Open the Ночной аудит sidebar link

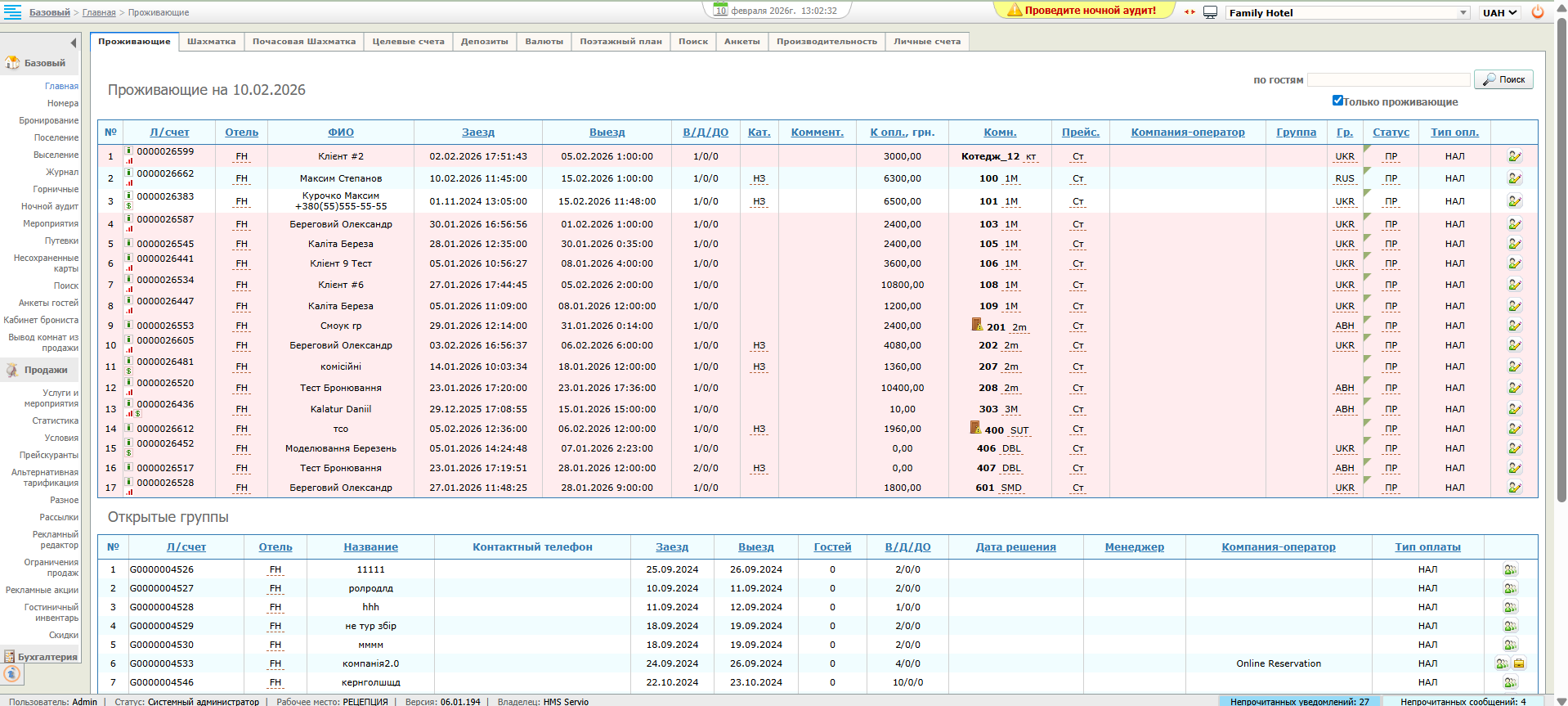pos(50,206)
